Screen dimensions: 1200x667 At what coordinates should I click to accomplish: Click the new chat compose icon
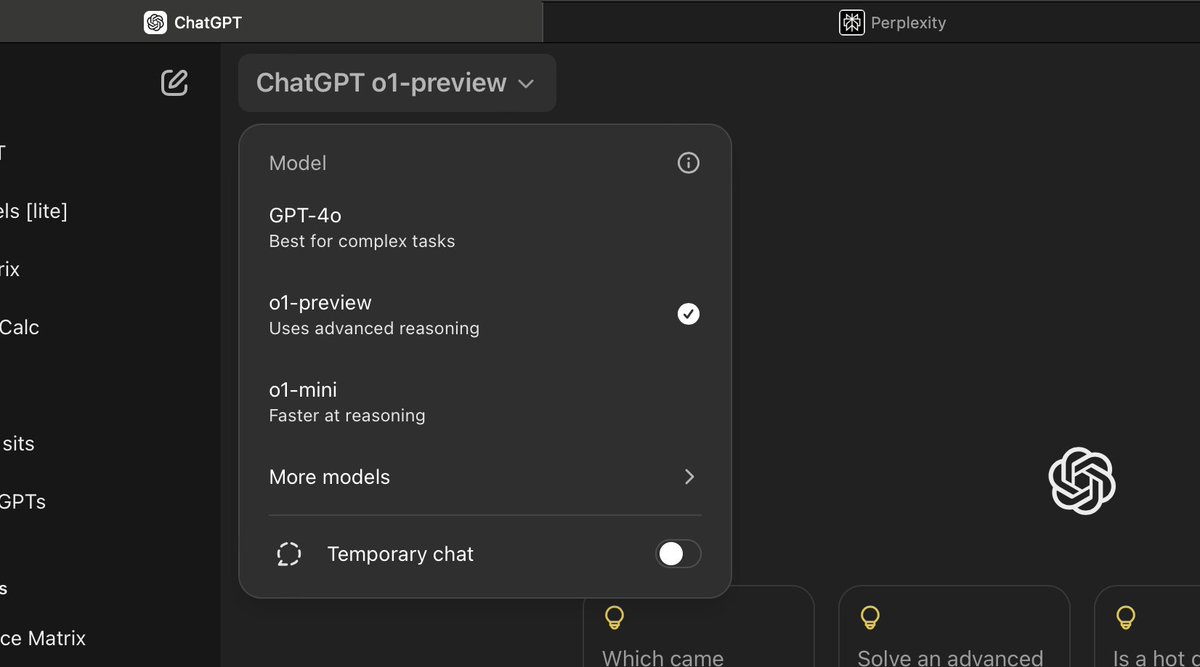pyautogui.click(x=174, y=82)
